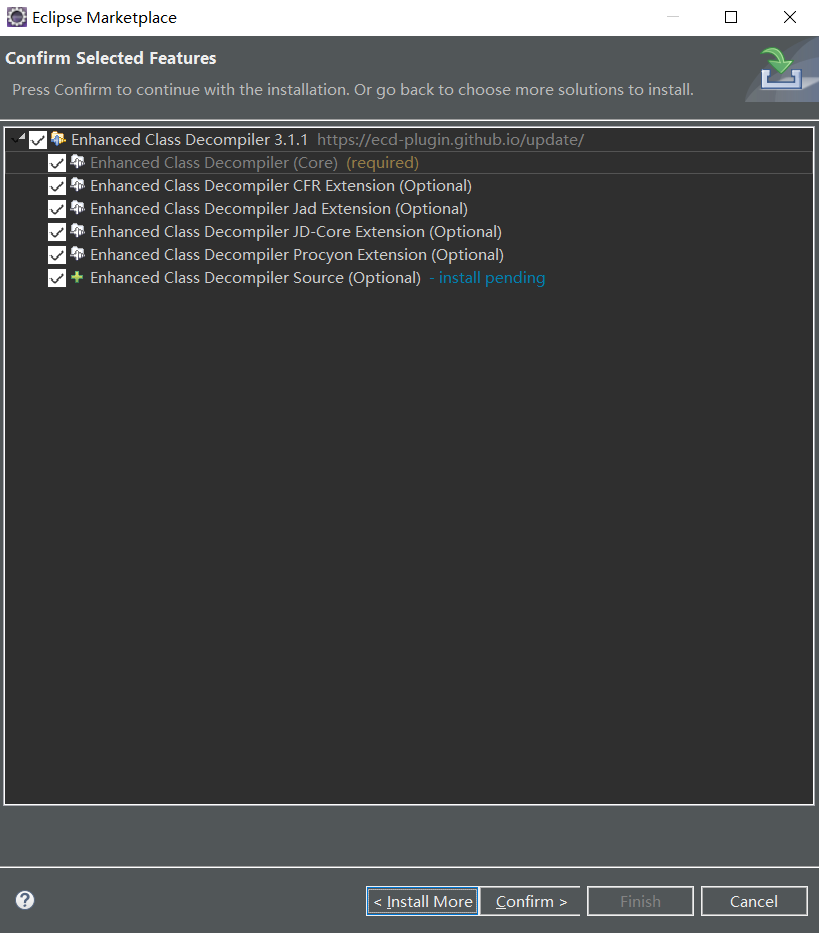This screenshot has width=819, height=933.
Task: Click the CFR Extension feature icon
Action: coord(77,185)
